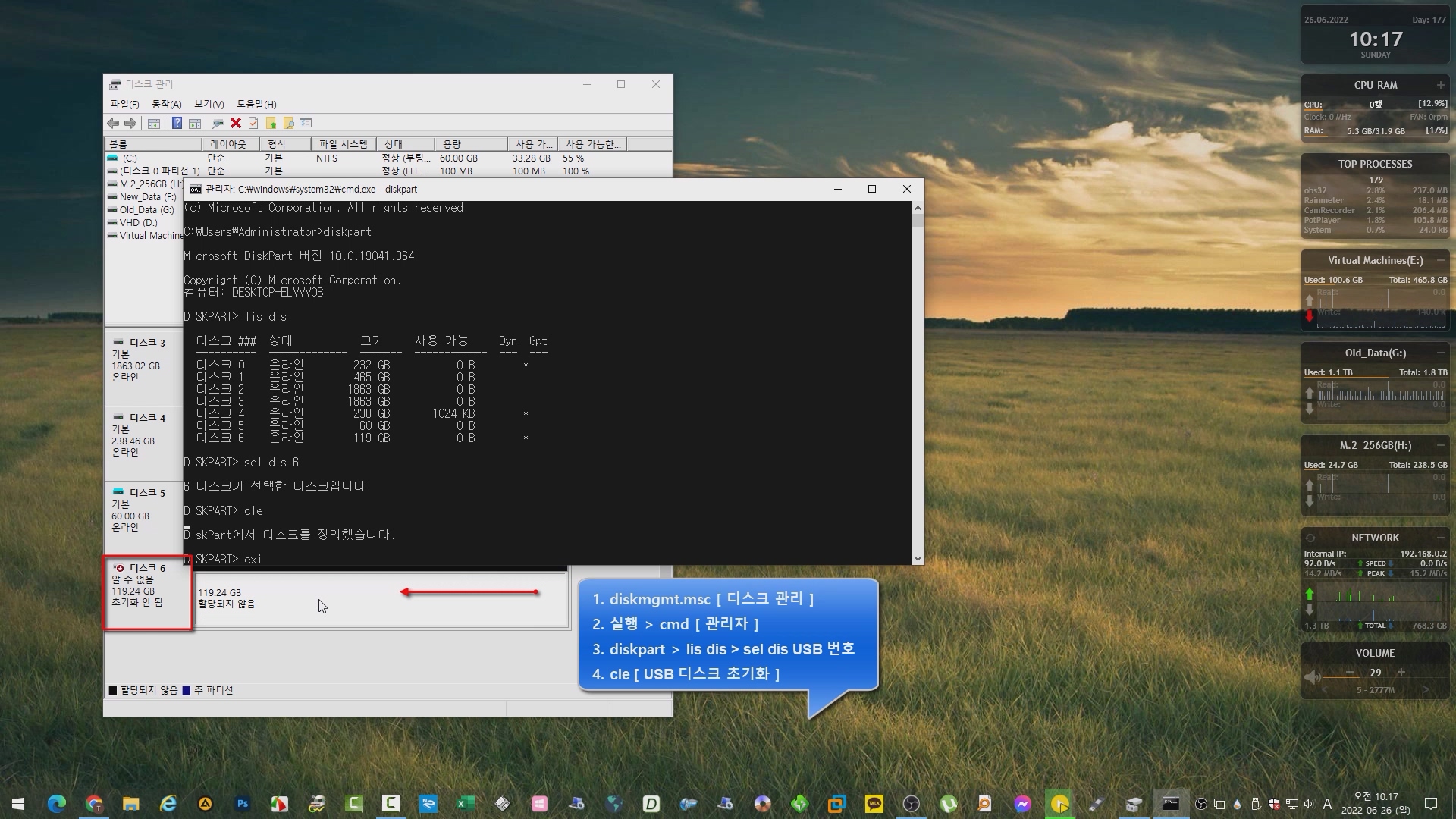Select the 디스크 3 panel in graphical view
Image resolution: width=1456 pixels, height=819 pixels.
pyautogui.click(x=144, y=366)
